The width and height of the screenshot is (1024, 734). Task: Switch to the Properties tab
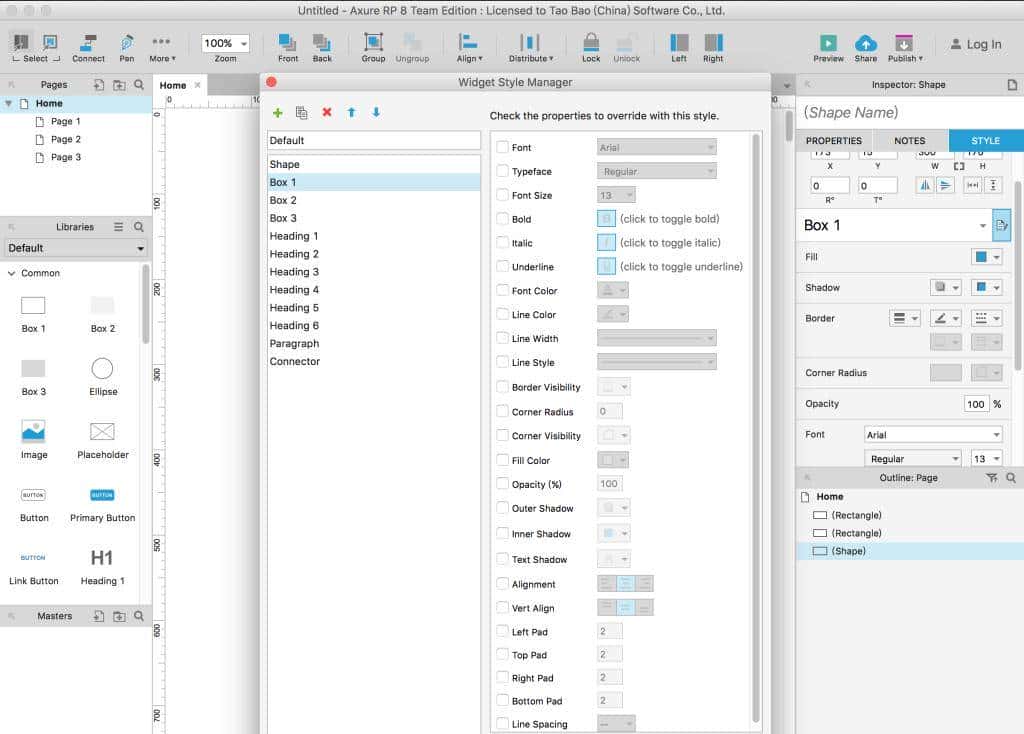834,141
